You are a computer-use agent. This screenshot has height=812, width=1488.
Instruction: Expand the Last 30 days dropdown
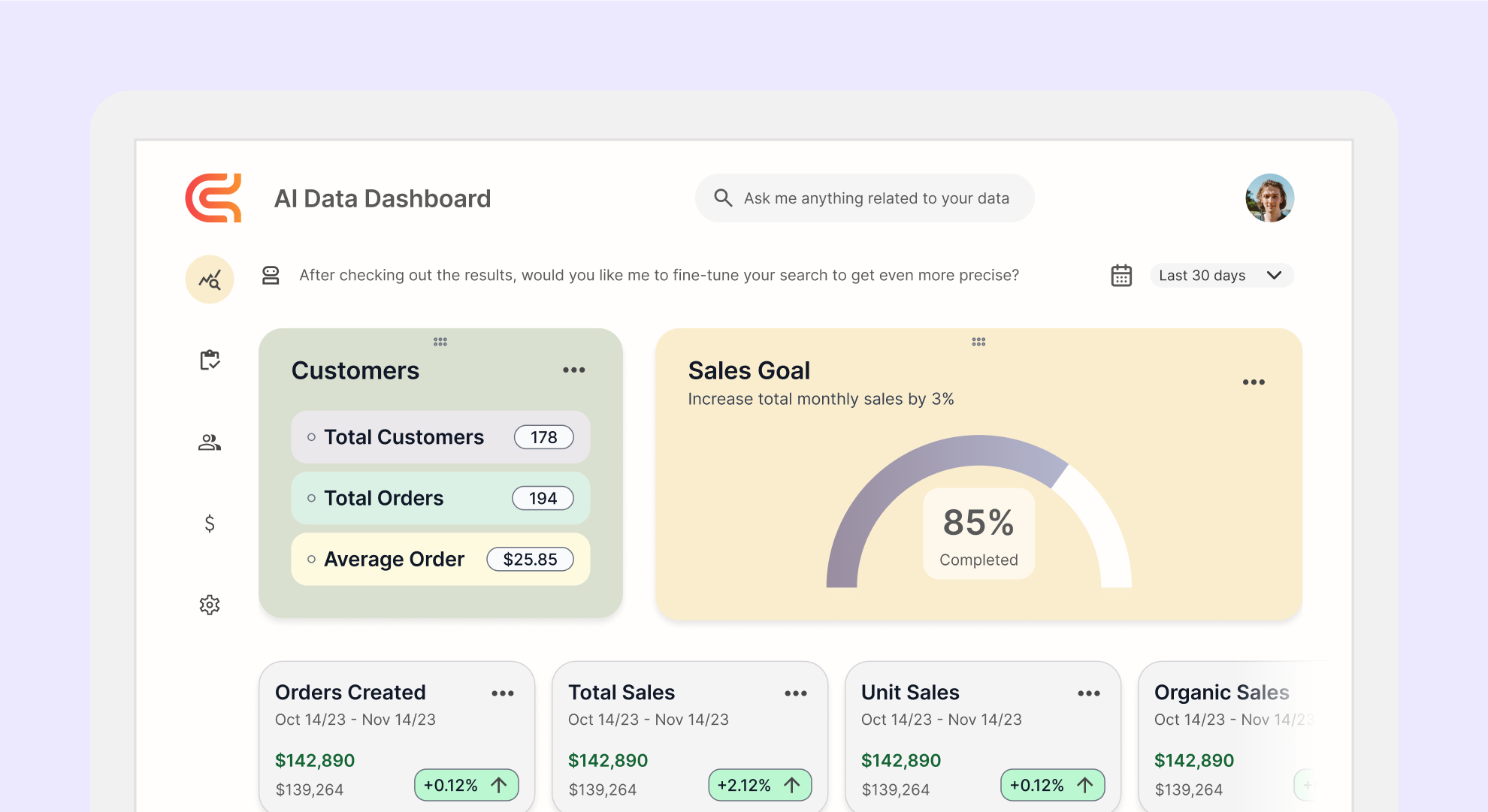1221,276
